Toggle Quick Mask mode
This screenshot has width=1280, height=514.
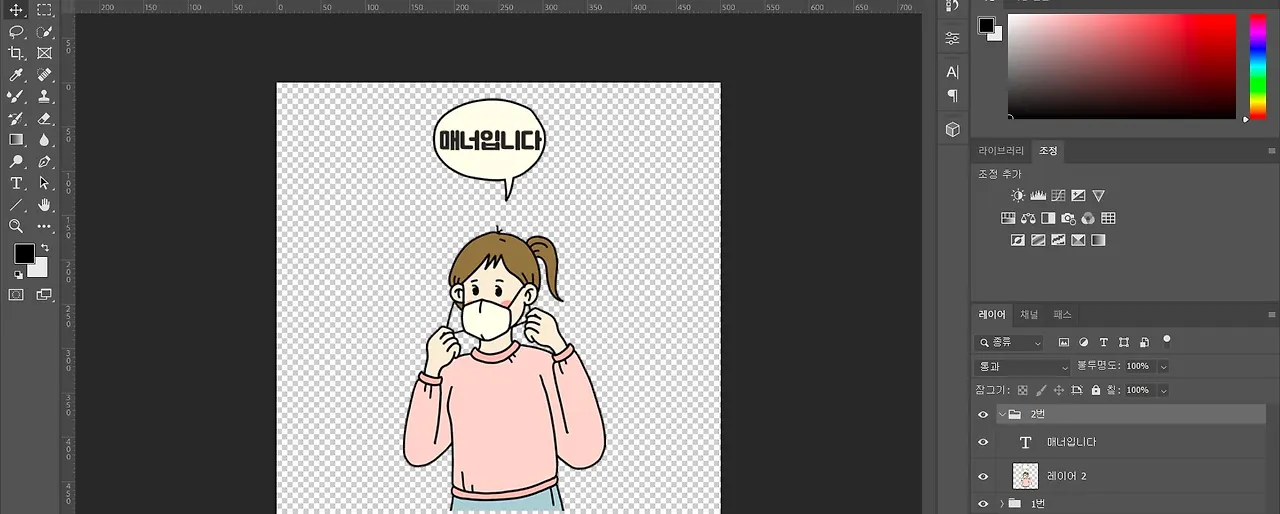click(x=16, y=295)
